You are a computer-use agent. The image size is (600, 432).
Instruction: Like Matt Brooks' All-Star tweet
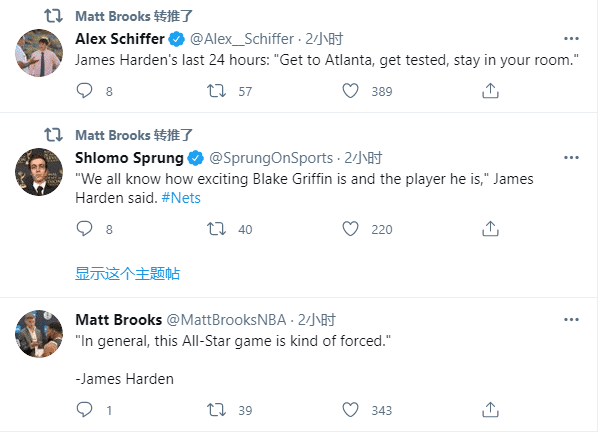click(x=350, y=410)
